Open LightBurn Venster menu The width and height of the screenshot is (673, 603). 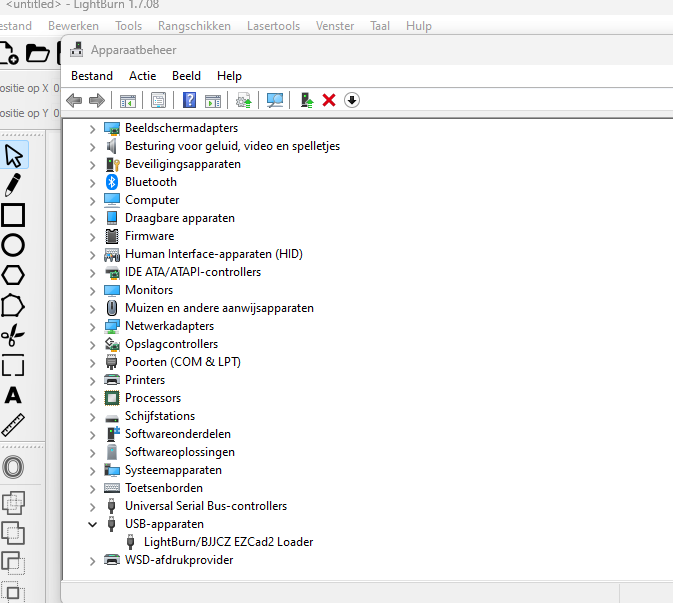tap(335, 26)
